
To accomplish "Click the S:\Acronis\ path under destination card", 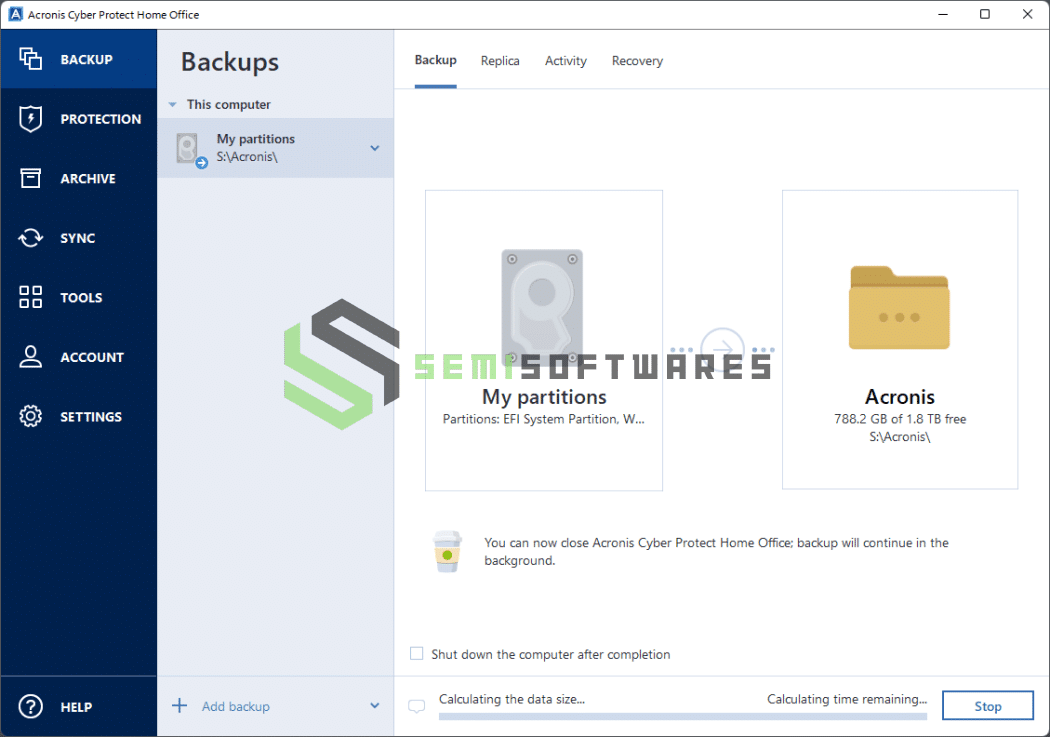I will [x=899, y=436].
